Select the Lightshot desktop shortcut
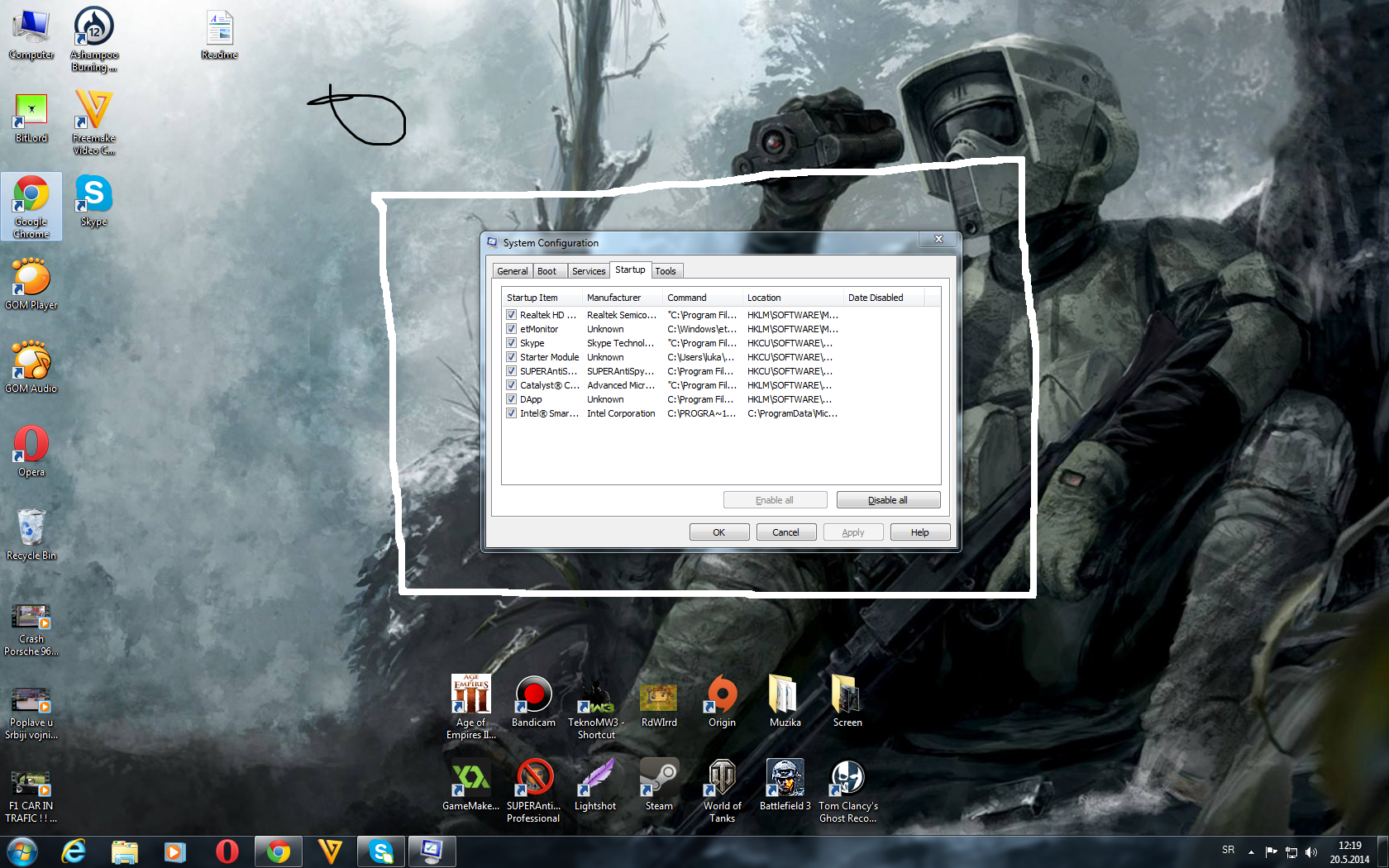The height and width of the screenshot is (868, 1389). click(595, 785)
